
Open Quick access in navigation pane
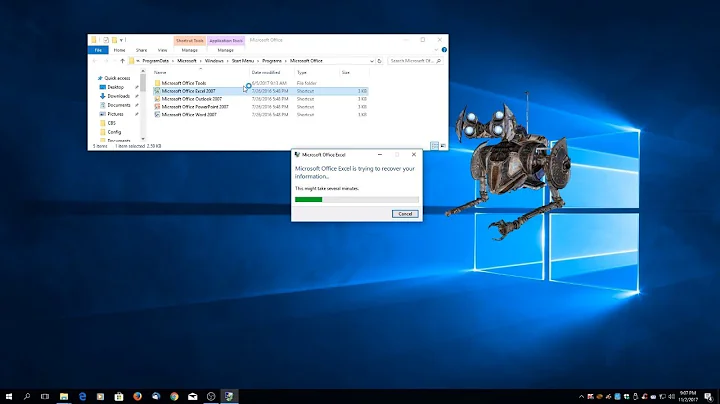tap(117, 78)
